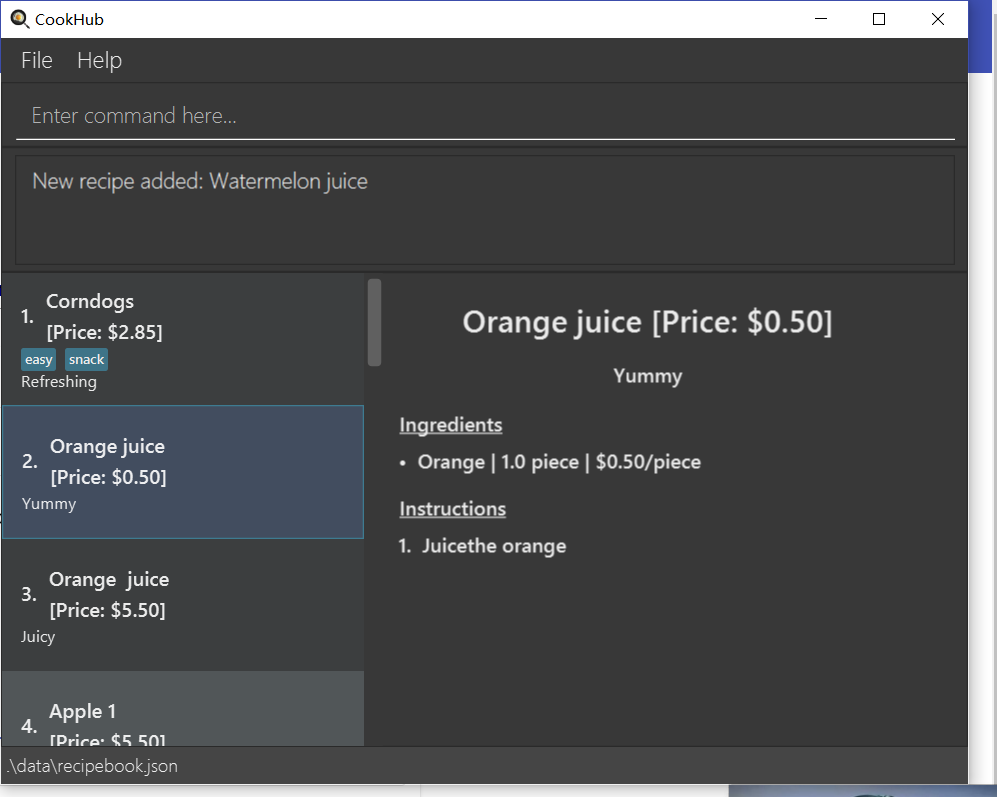Click the command input field
Screen dimensions: 997x797
pos(485,116)
